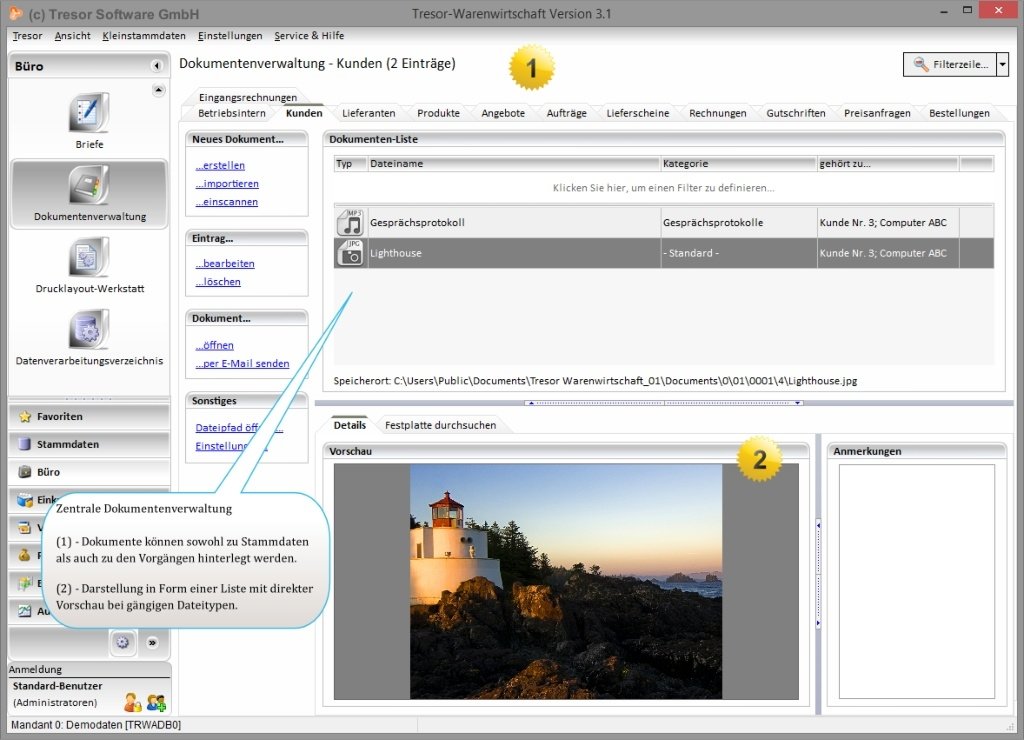Click the MP3 file type icon
1024x740 pixels.
(351, 223)
